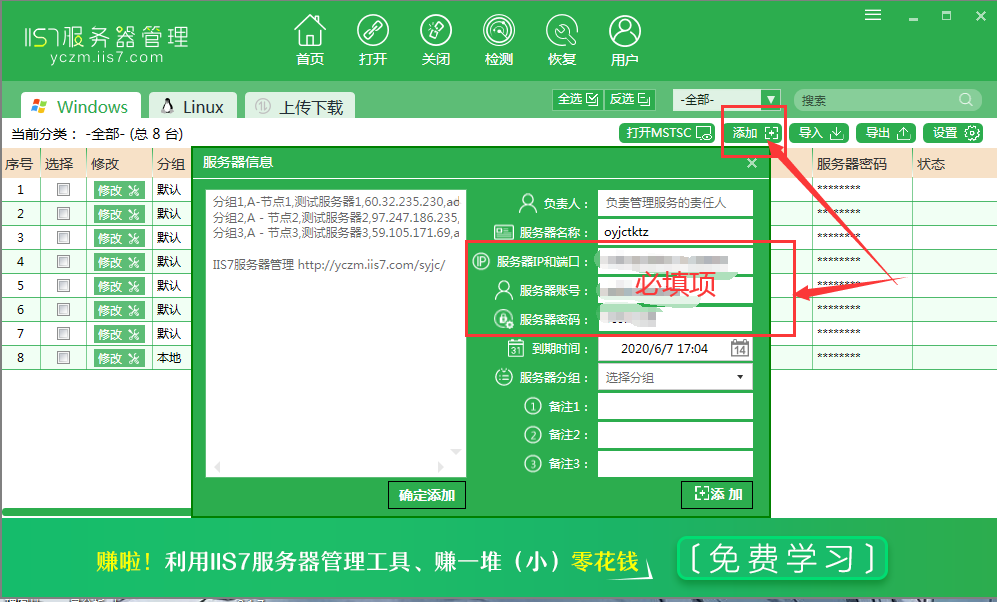Check the checkbox in row 2
Image resolution: width=997 pixels, height=602 pixels.
click(x=63, y=214)
